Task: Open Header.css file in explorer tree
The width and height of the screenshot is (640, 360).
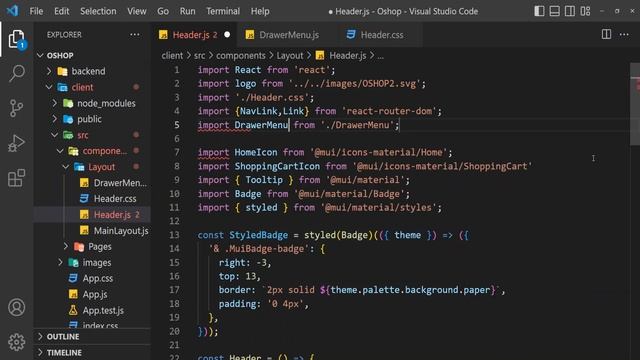Action: pyautogui.click(x=92, y=199)
